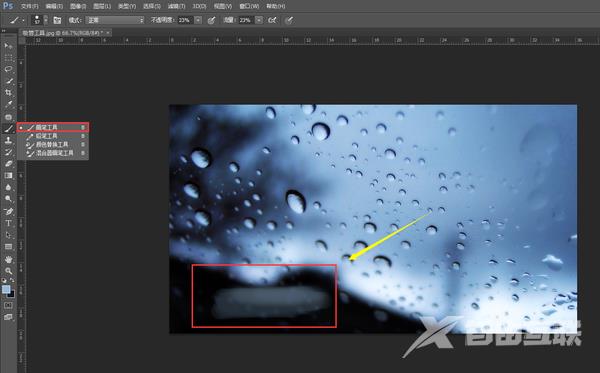Select the Move tool
600x373 pixels.
click(8, 46)
